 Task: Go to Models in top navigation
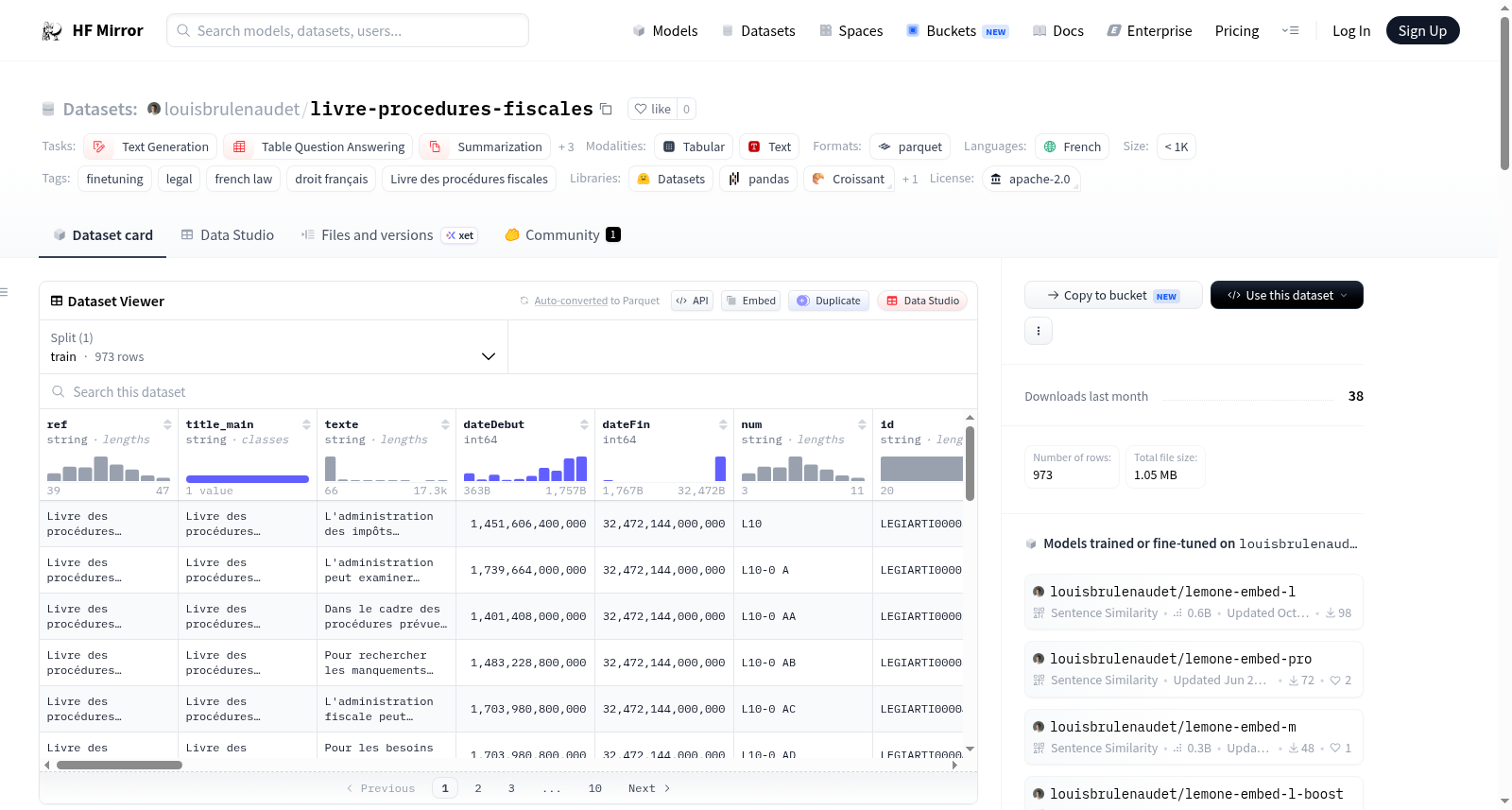click(665, 31)
